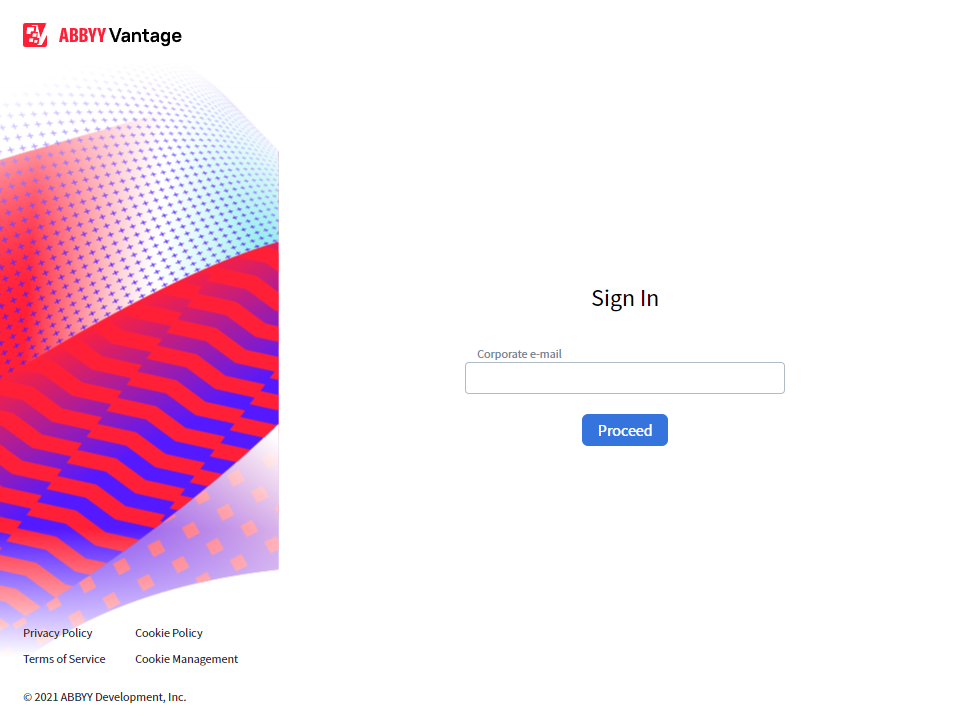The image size is (969, 728).
Task: Click the copyright symbol in the footer
Action: pyautogui.click(x=27, y=697)
